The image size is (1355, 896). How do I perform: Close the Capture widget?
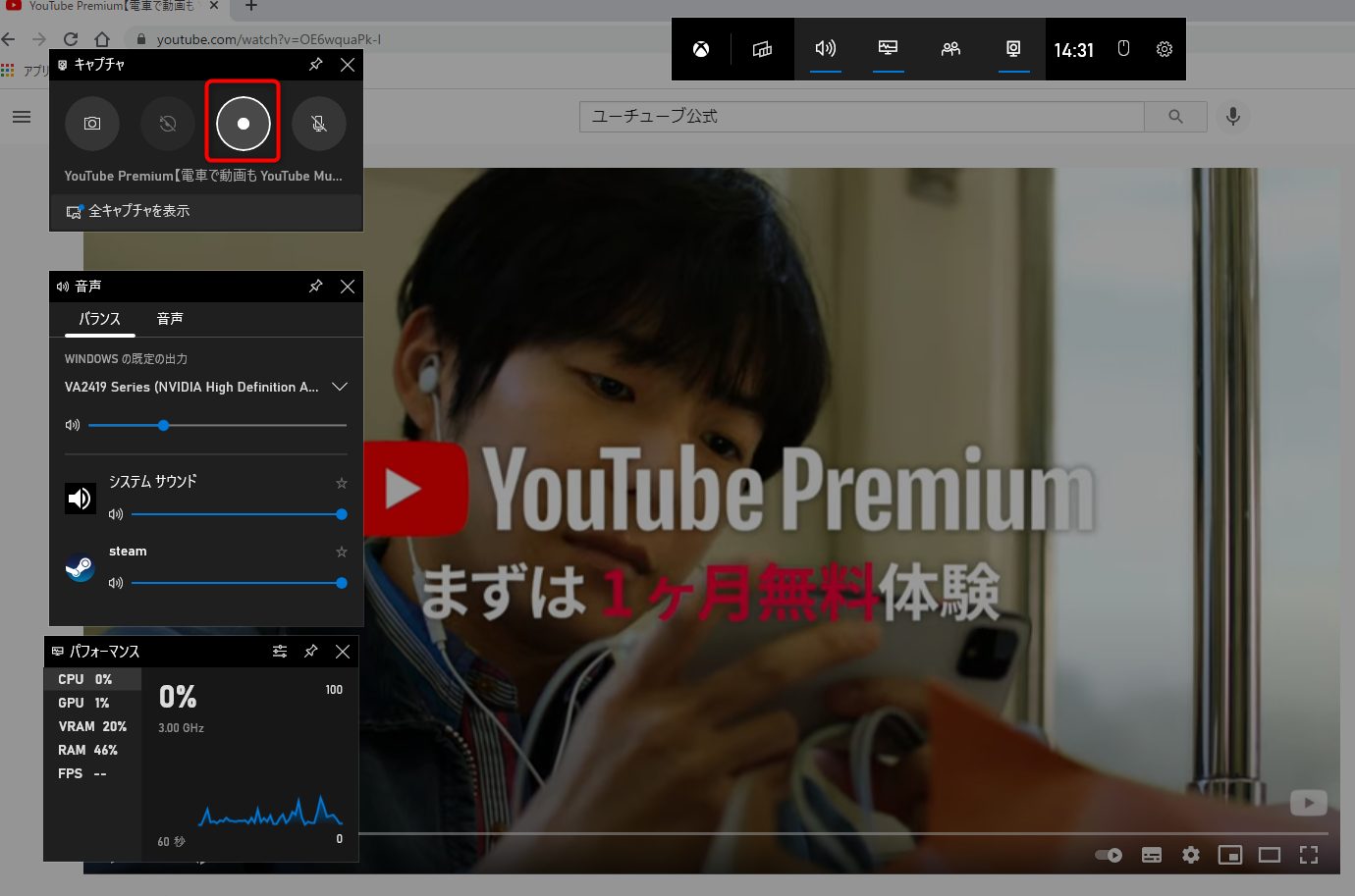coord(348,64)
